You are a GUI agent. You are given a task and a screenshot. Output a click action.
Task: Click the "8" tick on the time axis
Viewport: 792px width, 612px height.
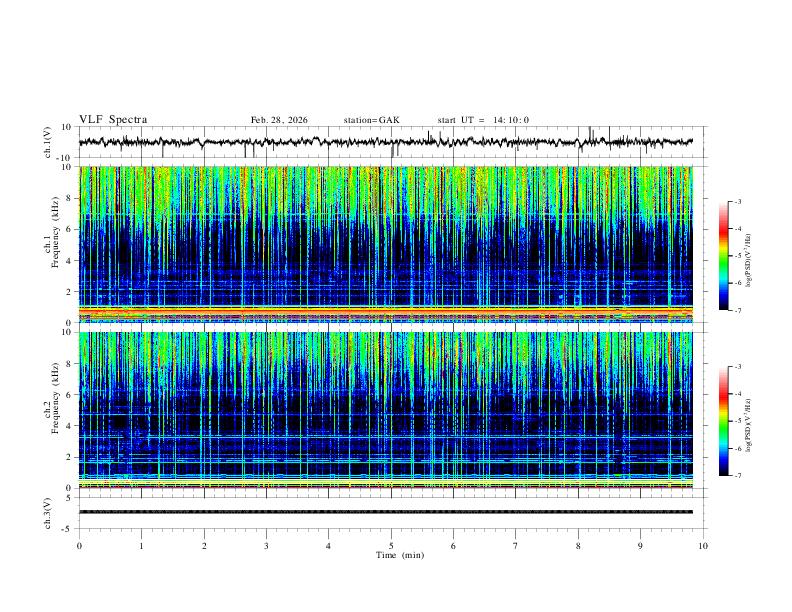coord(578,546)
